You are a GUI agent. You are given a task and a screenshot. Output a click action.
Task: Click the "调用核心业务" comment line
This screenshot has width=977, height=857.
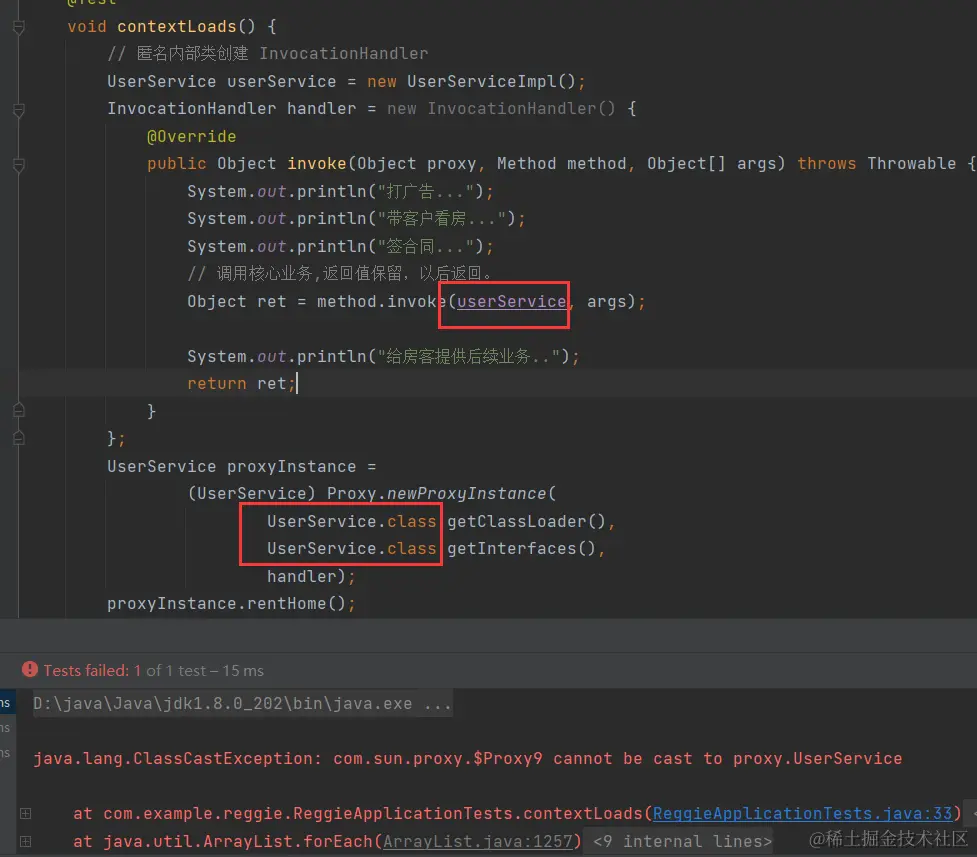[340, 274]
